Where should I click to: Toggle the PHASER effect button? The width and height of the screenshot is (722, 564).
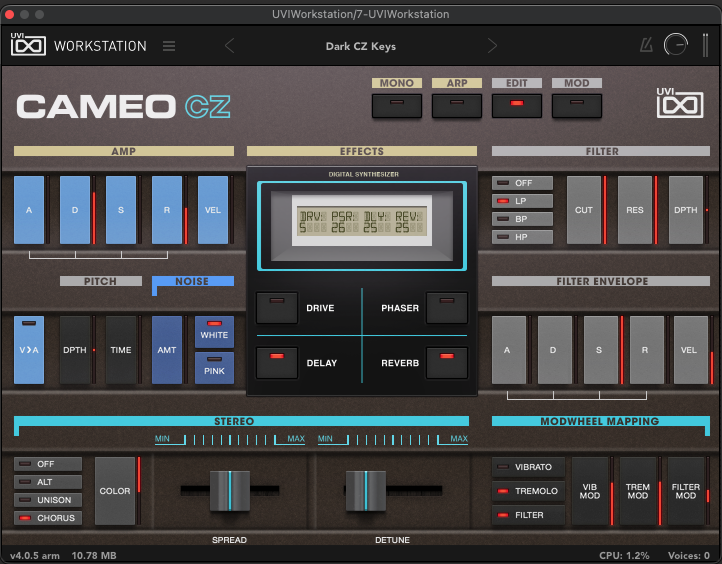point(447,308)
